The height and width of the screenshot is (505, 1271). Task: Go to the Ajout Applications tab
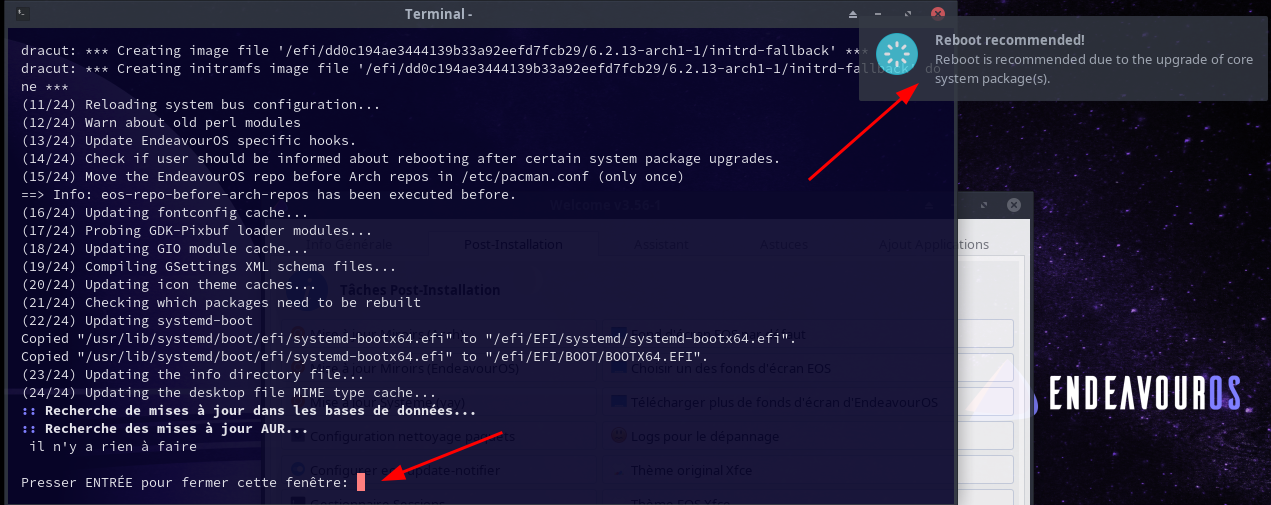click(x=934, y=244)
